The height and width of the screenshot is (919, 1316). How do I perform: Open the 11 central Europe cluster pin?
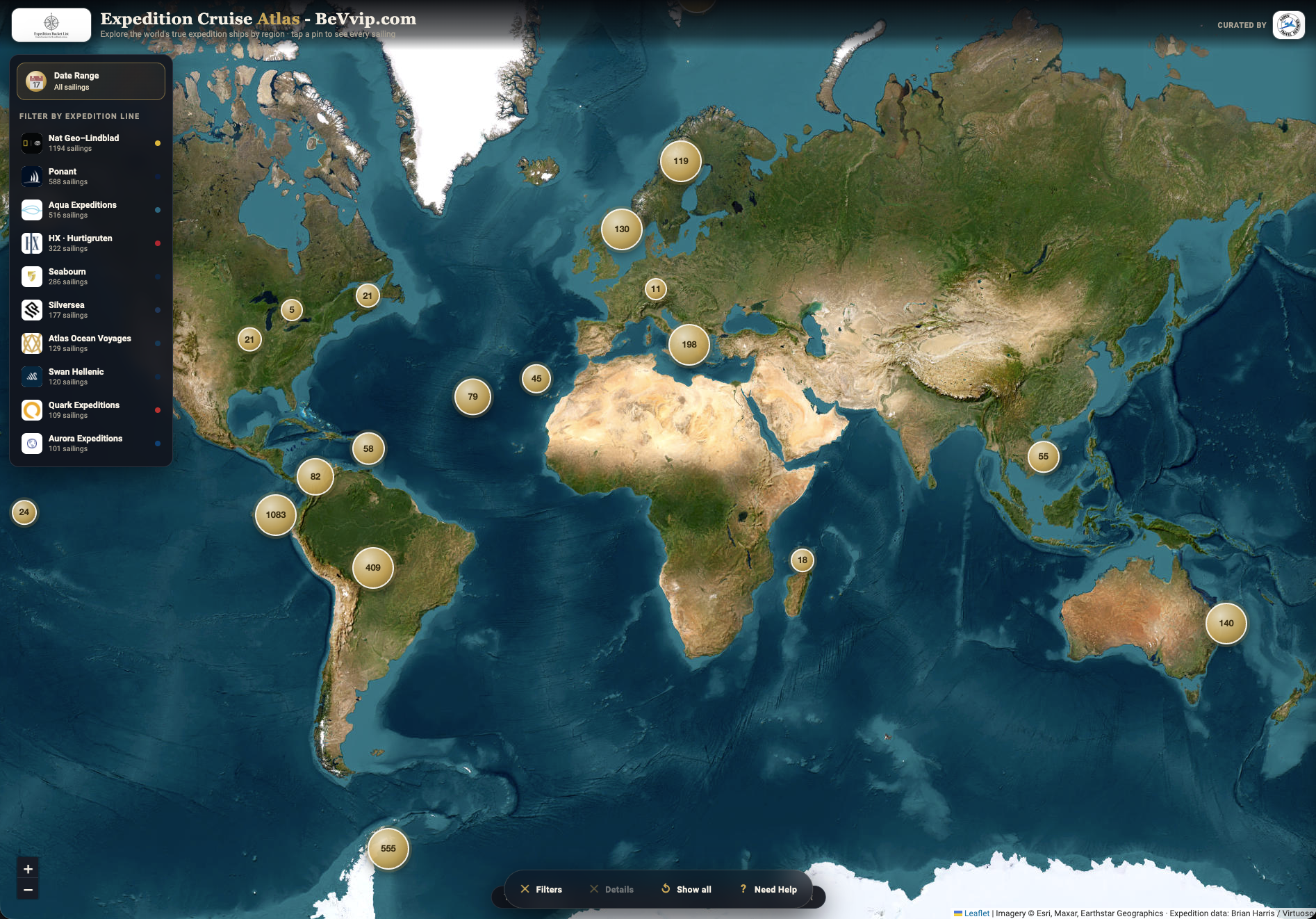[656, 289]
